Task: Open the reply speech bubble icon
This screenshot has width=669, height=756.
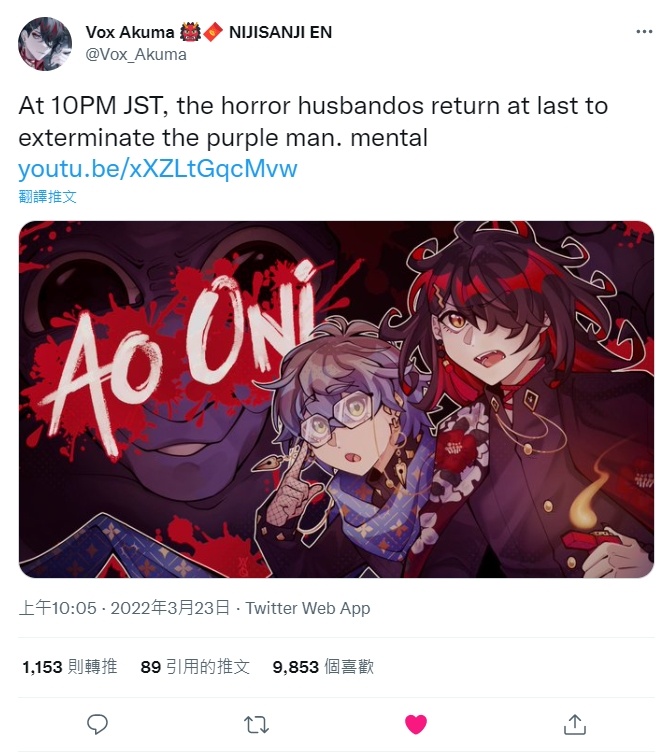Action: pyautogui.click(x=97, y=724)
